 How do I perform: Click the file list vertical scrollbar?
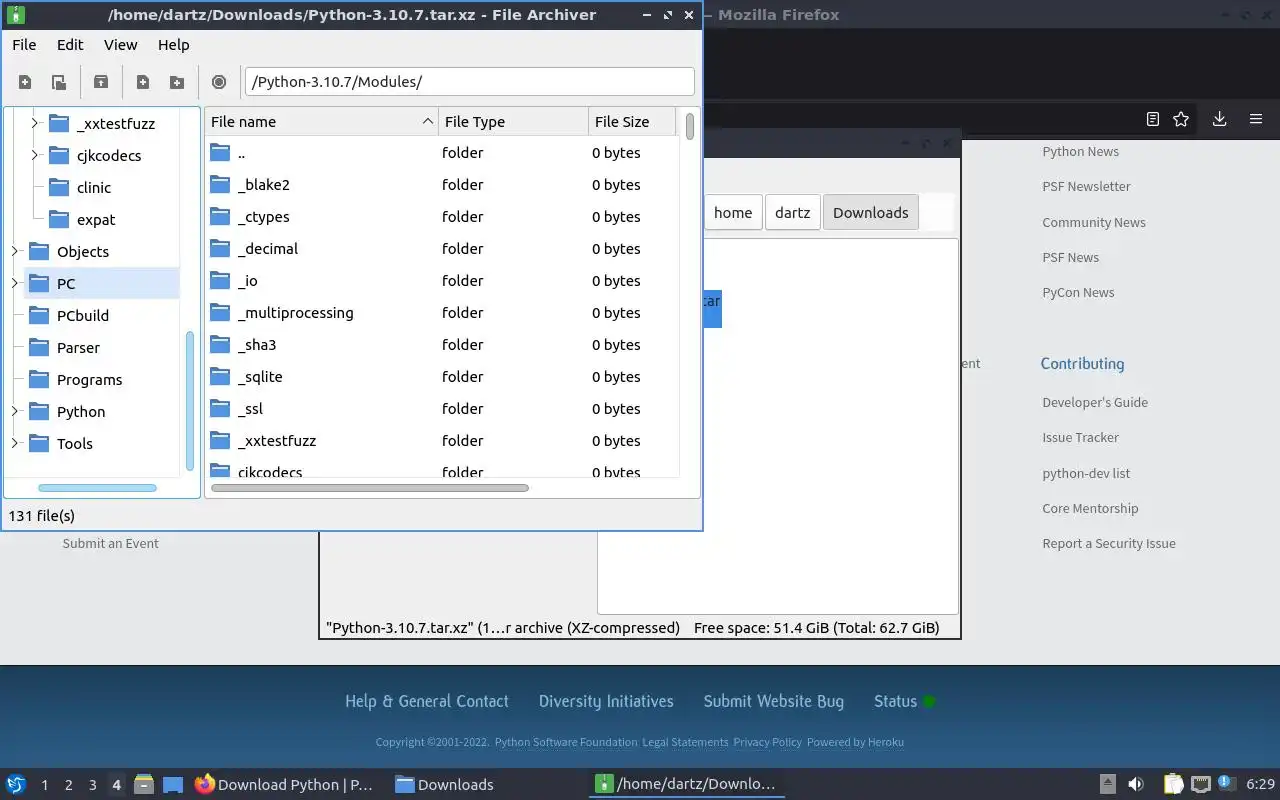pos(689,126)
